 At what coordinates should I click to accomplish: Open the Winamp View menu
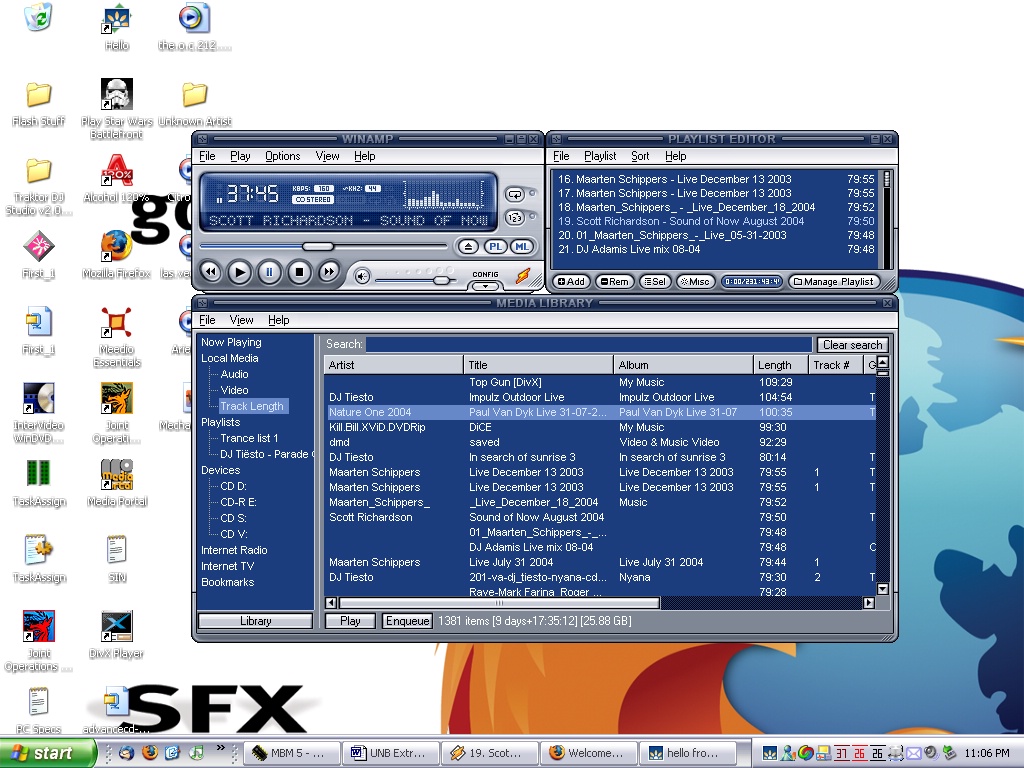click(x=327, y=156)
